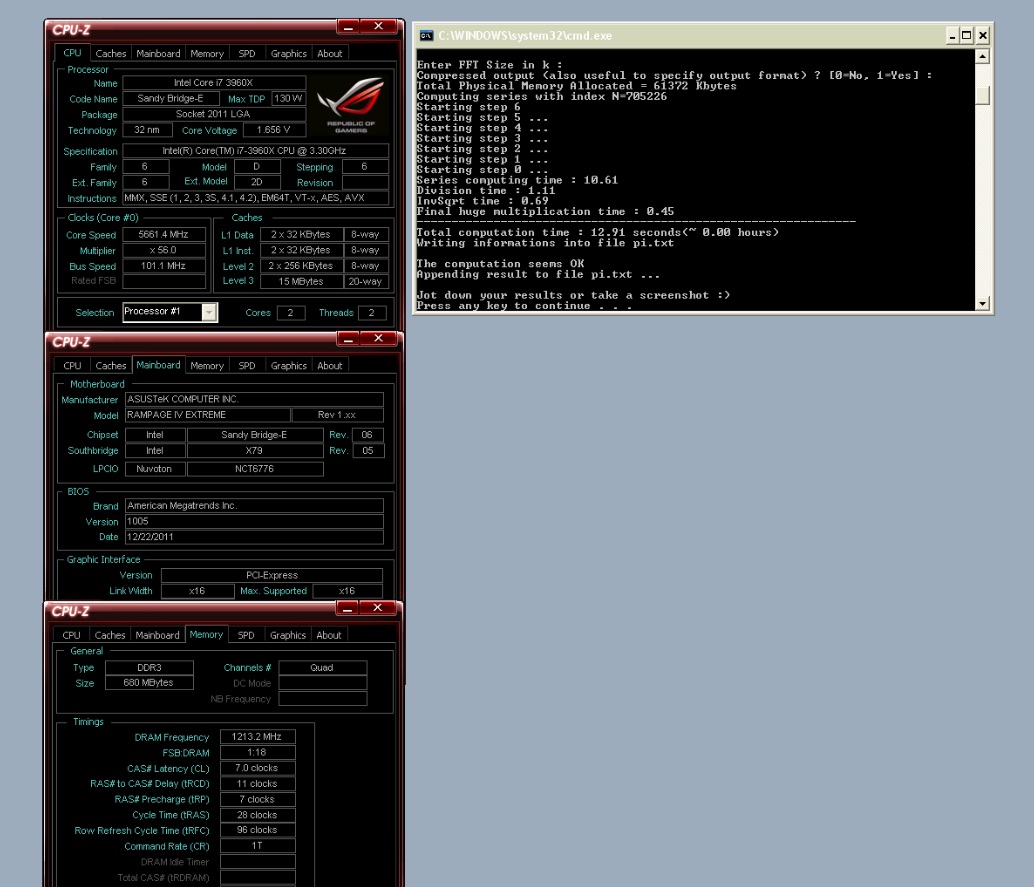The image size is (1034, 887).
Task: Open About tab in the CPU-Z processor window
Action: pyautogui.click(x=330, y=53)
